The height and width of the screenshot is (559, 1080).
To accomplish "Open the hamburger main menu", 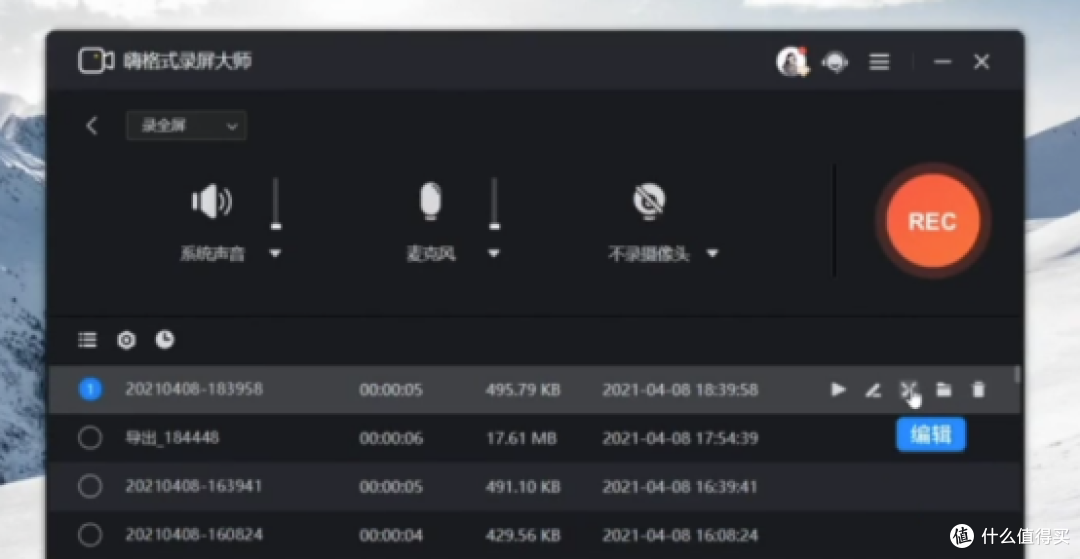I will tap(879, 62).
